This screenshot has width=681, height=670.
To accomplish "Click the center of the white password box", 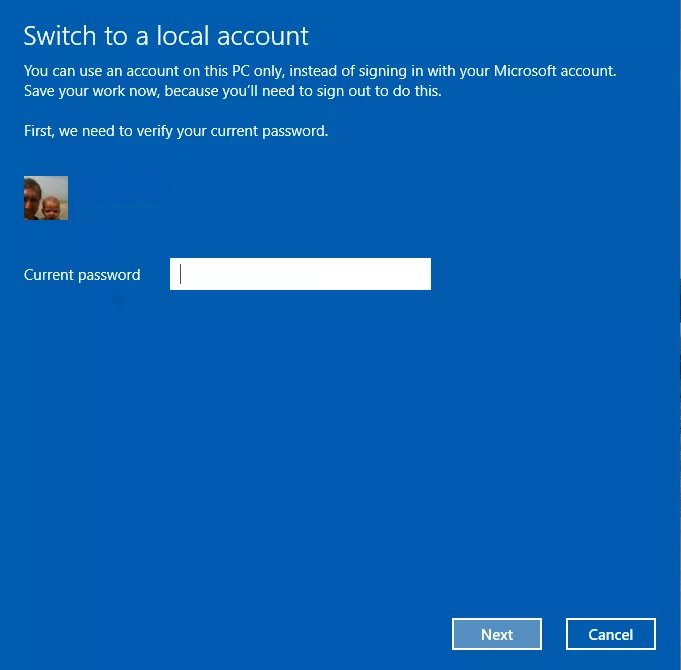I will click(300, 274).
